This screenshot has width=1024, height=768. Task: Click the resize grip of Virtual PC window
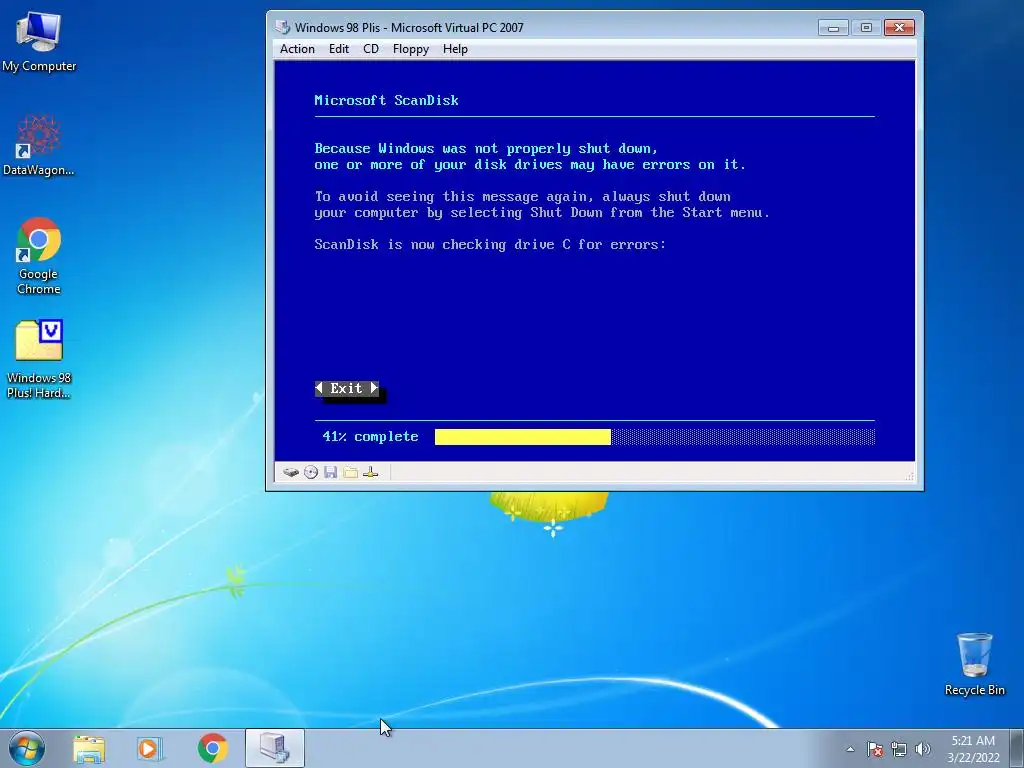910,477
